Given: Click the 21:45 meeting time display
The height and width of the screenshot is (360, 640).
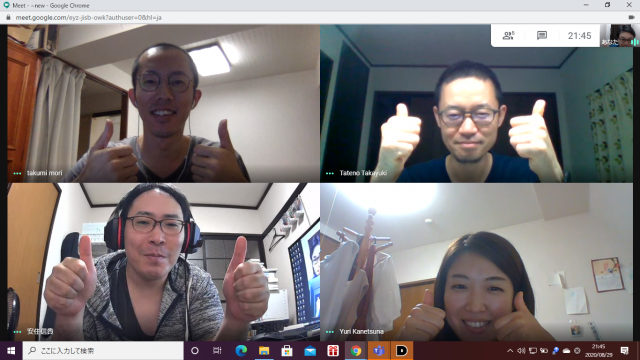Looking at the screenshot, I should click(x=579, y=36).
